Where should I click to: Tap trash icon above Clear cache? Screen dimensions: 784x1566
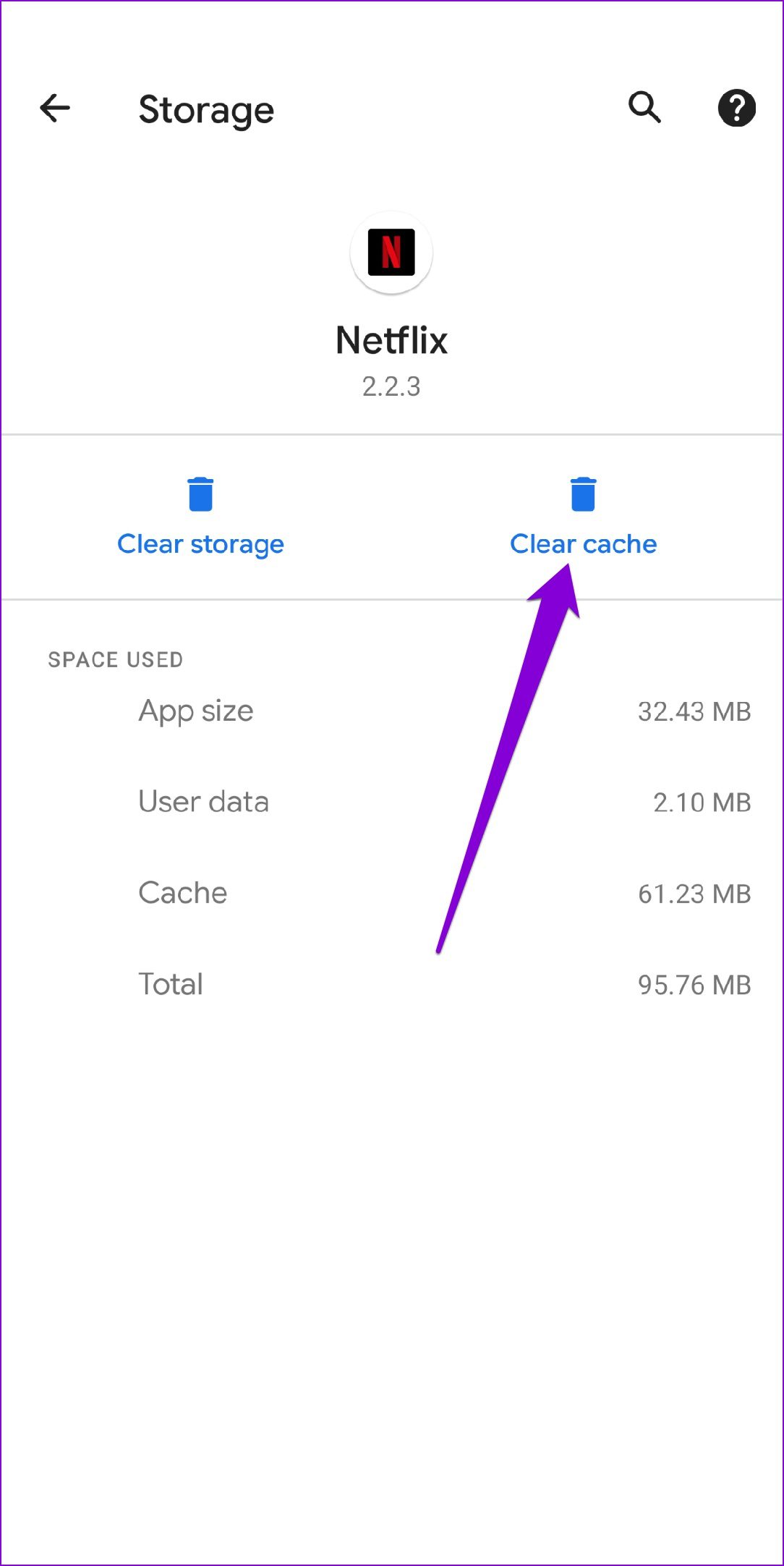(x=583, y=494)
